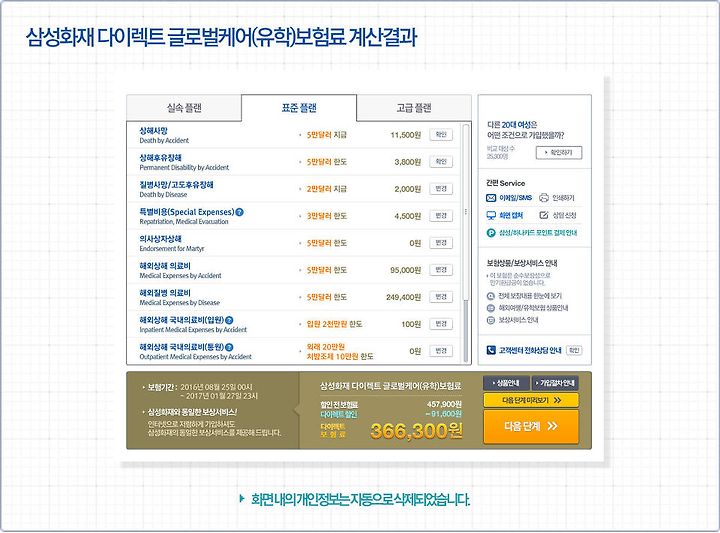Click the 고객센터 phone icon
Image resolution: width=720 pixels, height=533 pixels.
tap(491, 350)
